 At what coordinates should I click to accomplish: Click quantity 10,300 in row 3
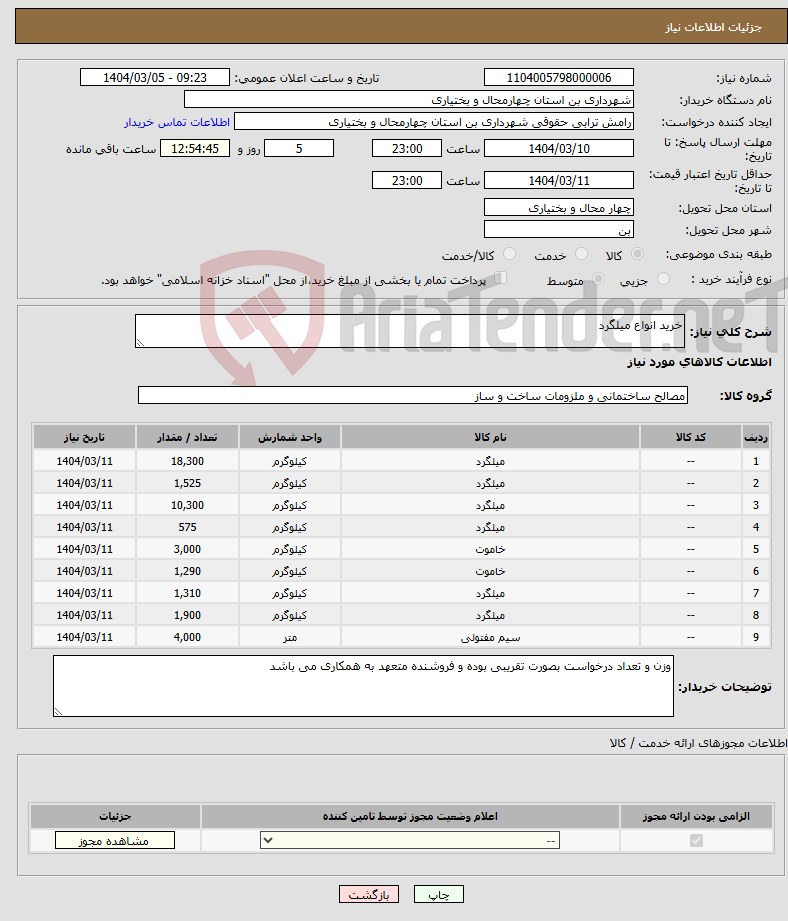click(x=187, y=505)
